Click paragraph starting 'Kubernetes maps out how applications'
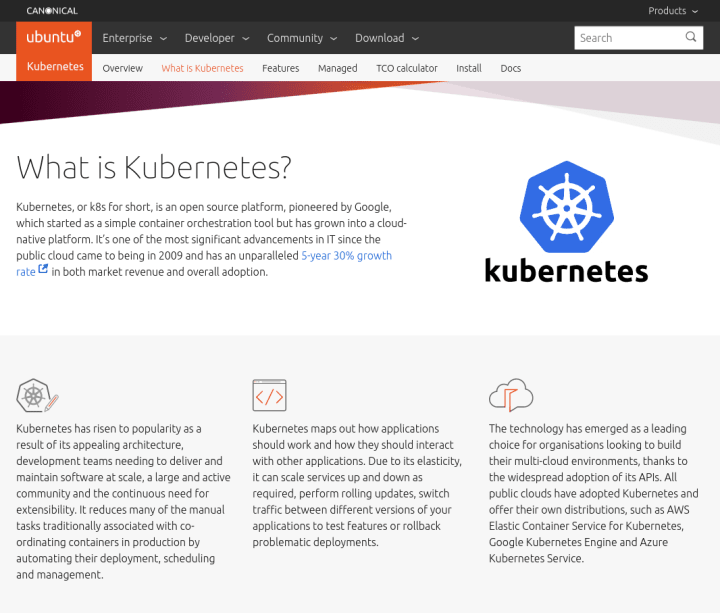Image resolution: width=720 pixels, height=613 pixels. click(357, 485)
